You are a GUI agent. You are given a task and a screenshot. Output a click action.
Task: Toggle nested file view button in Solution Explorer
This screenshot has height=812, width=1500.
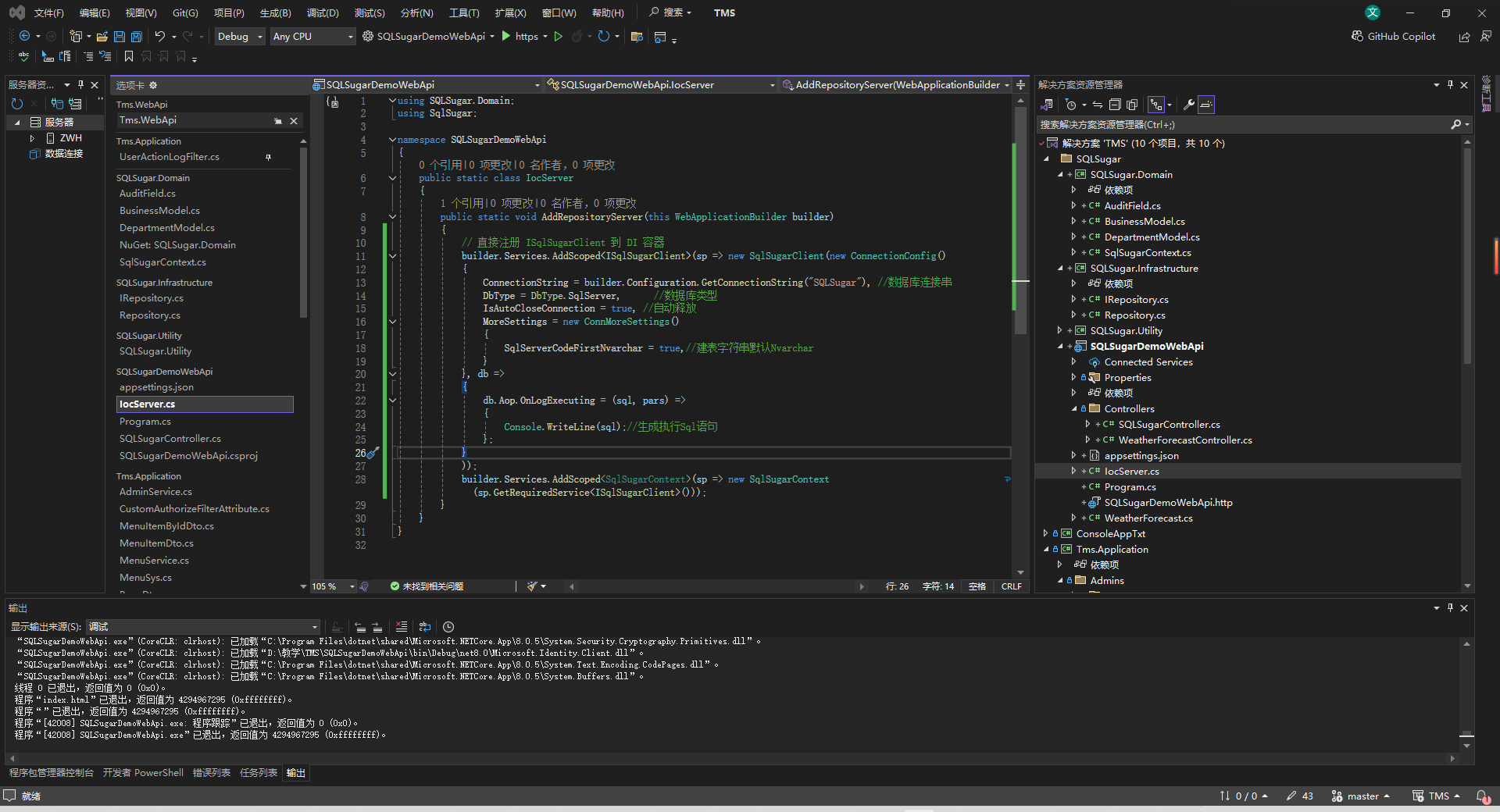click(x=1156, y=105)
